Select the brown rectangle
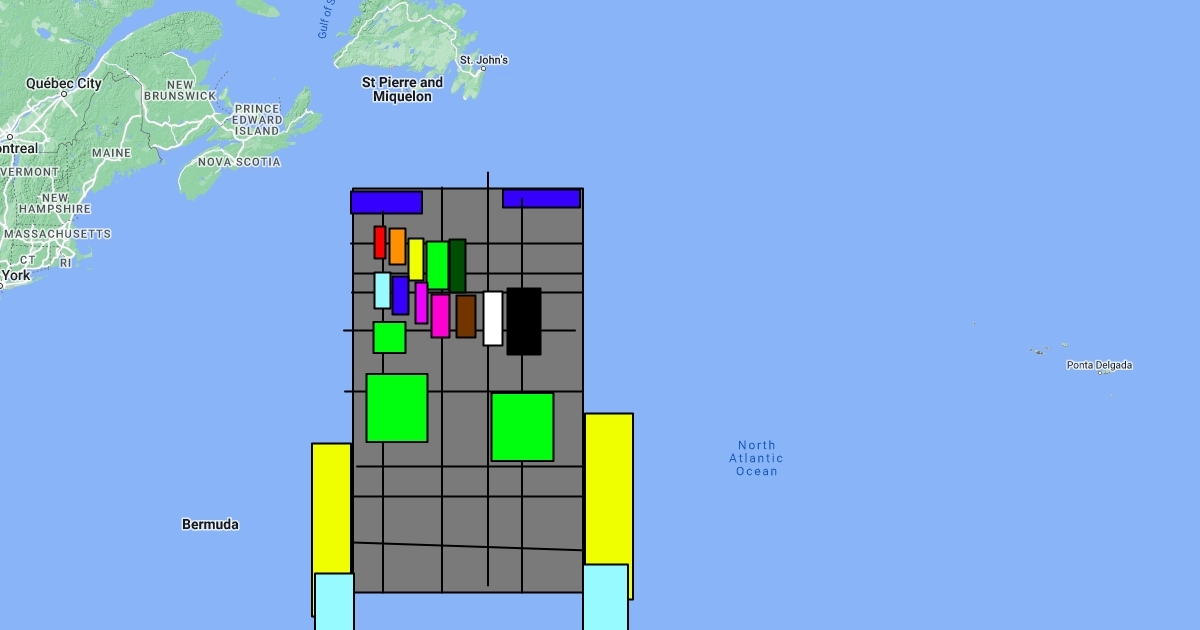 click(x=465, y=316)
